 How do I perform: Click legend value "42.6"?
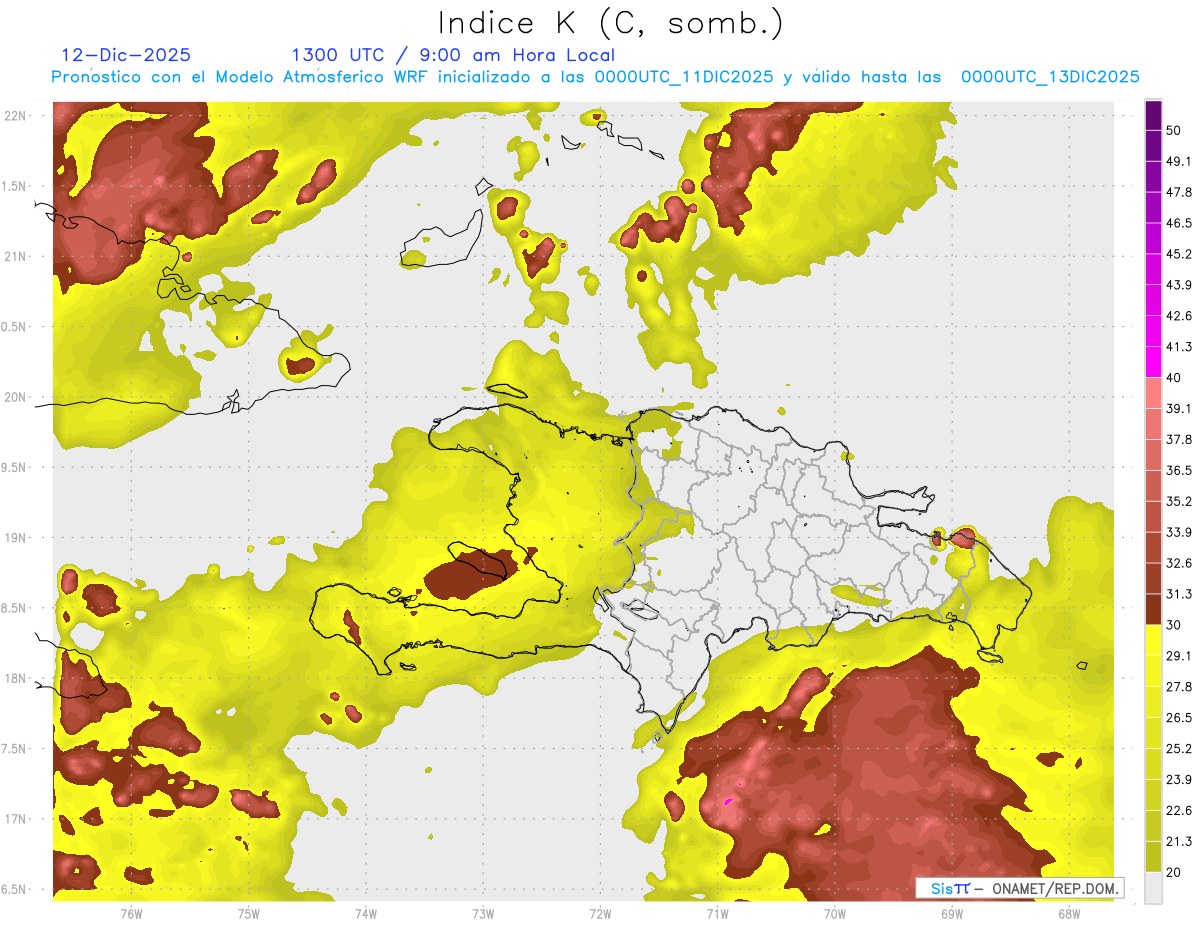1180,316
